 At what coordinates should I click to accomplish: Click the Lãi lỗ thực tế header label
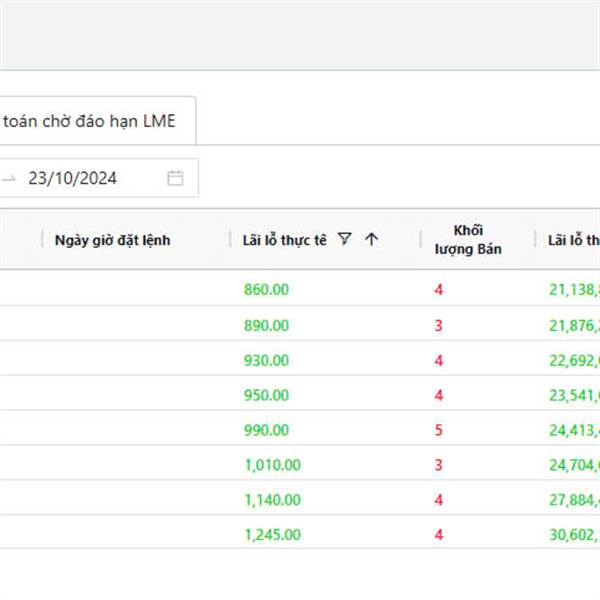click(x=285, y=240)
